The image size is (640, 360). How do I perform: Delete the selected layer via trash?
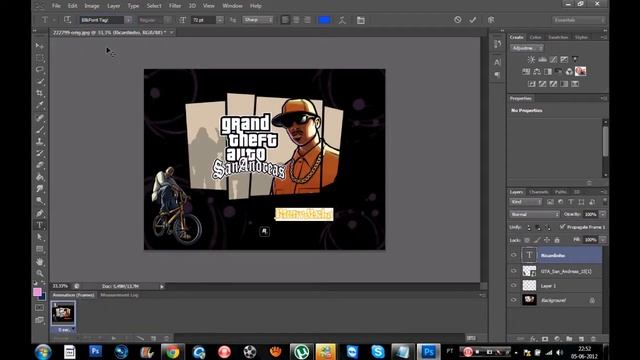pos(593,339)
